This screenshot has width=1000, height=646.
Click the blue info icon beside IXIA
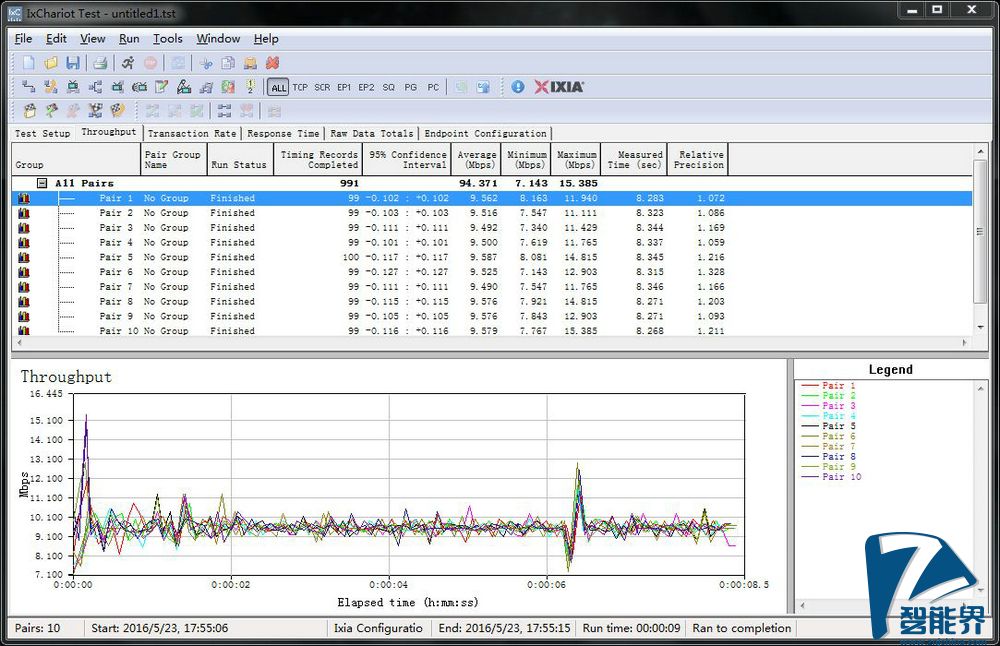click(517, 87)
